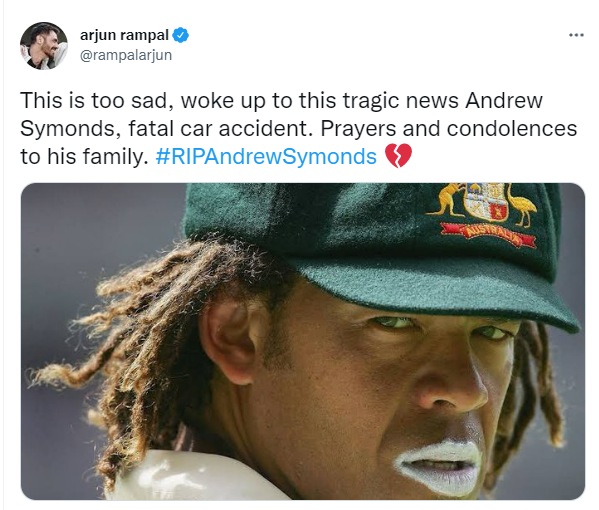Click the blue verified badge icon
Image resolution: width=599 pixels, height=510 pixels.
pos(180,35)
